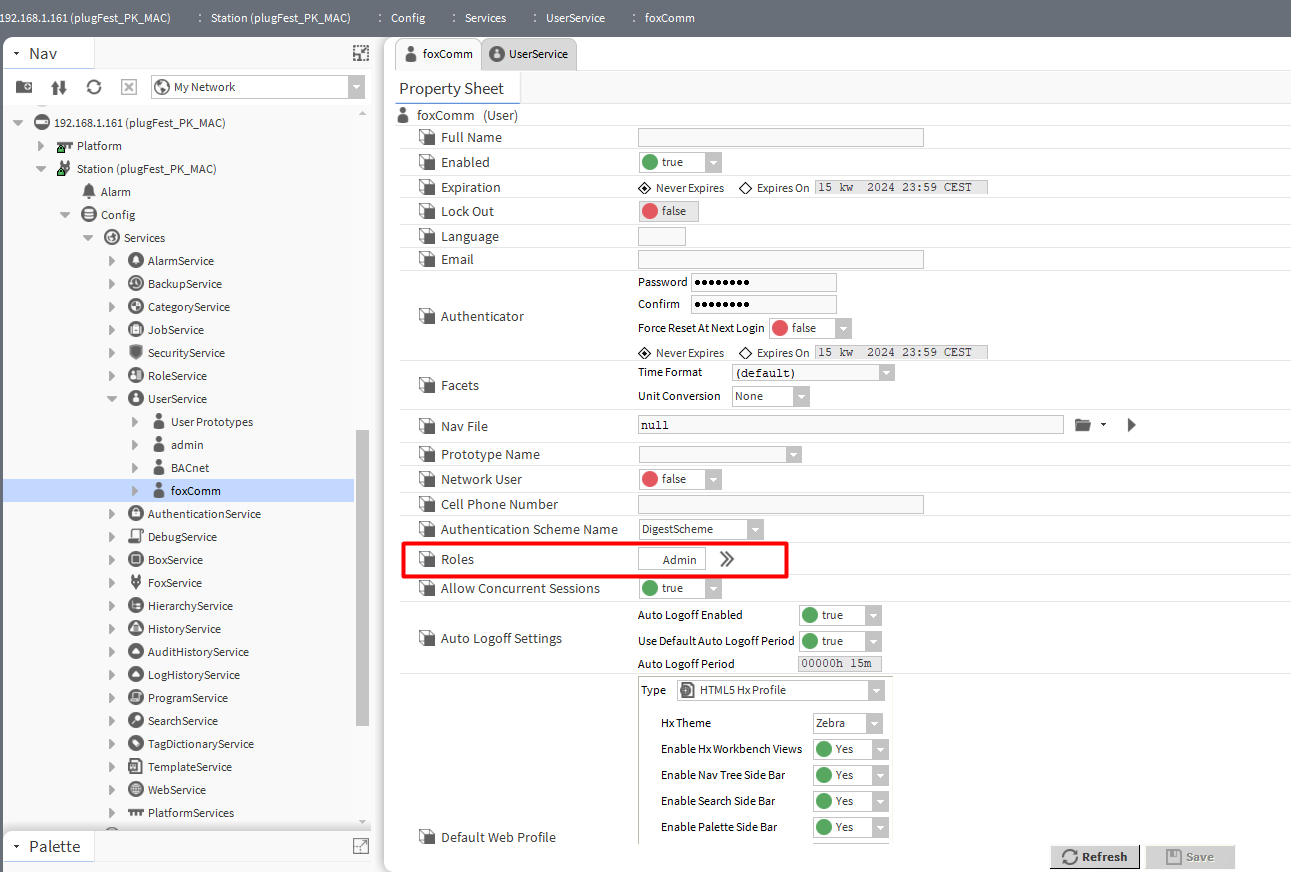Click the Save button
Image resolution: width=1291 pixels, height=872 pixels.
tap(1189, 857)
